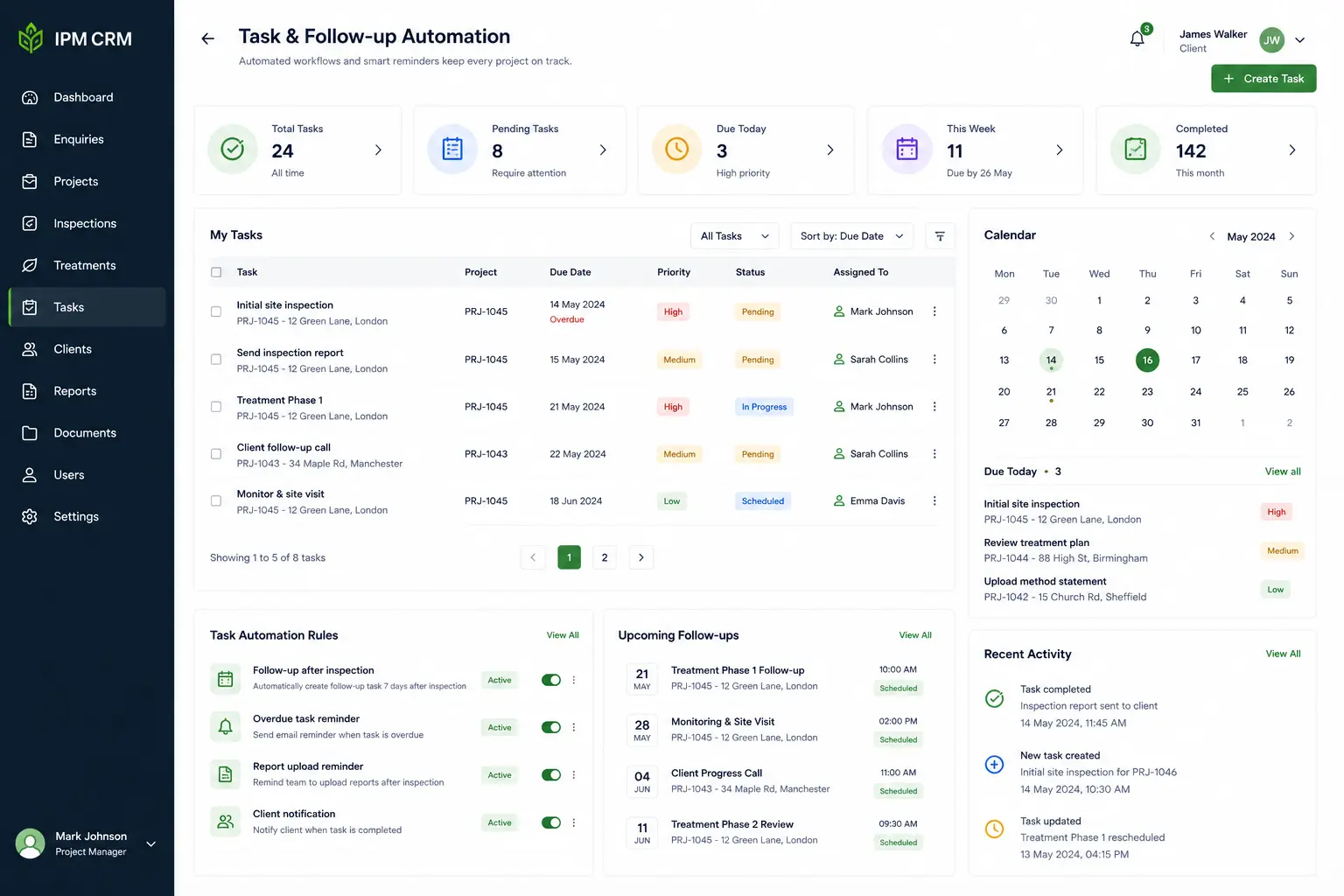This screenshot has width=1344, height=896.
Task: View all upcoming follow-ups
Action: 915,635
